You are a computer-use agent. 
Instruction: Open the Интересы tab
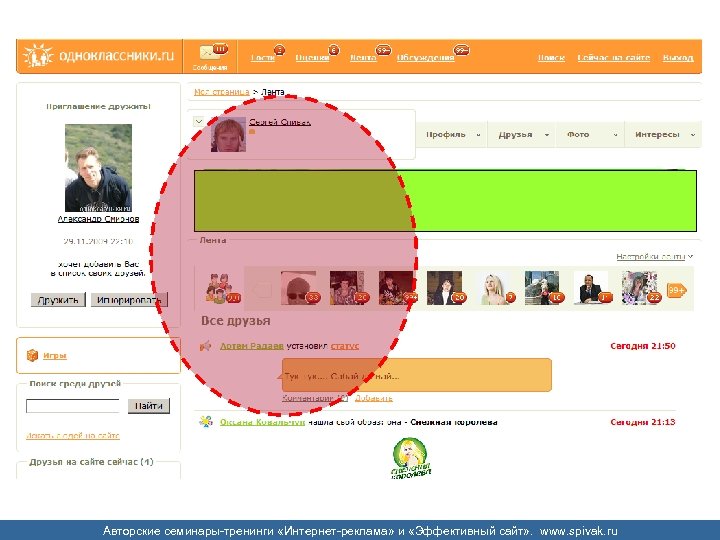[x=657, y=135]
